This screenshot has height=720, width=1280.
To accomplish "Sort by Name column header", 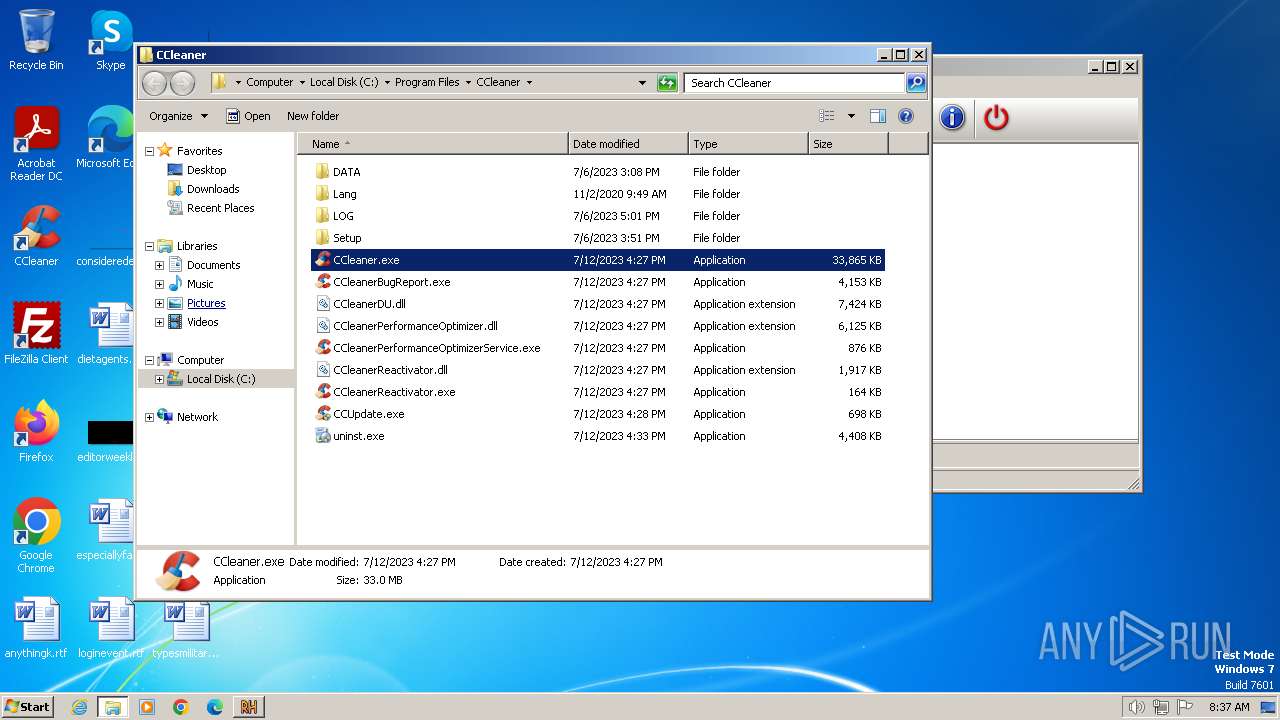I will coord(434,144).
